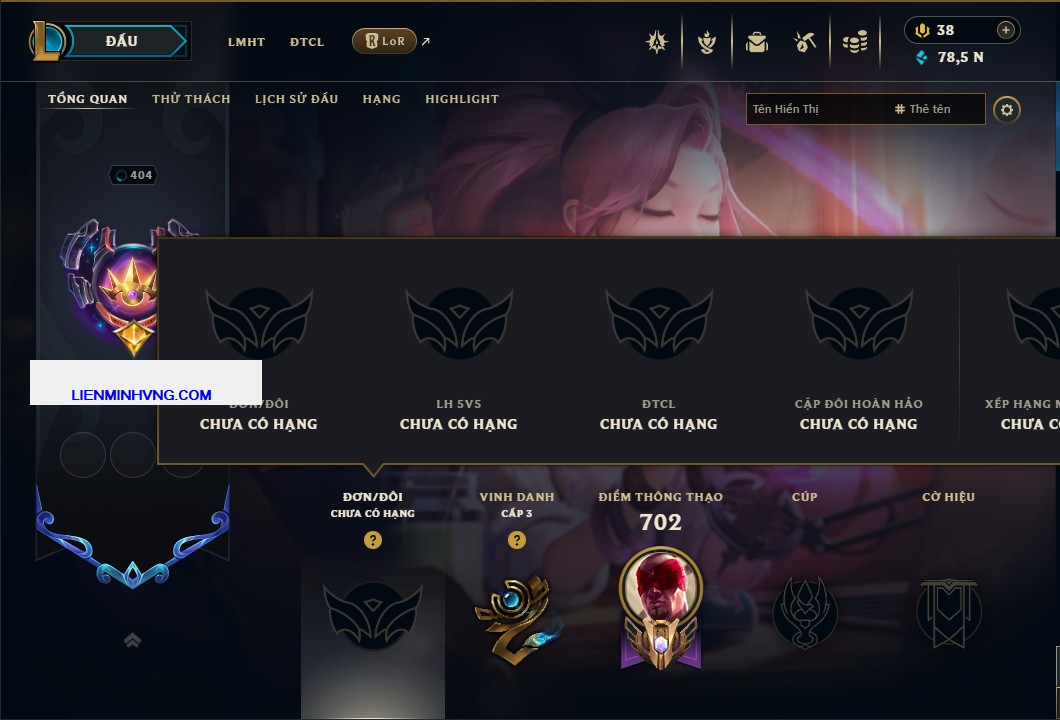
Task: Open the LỊCH SỬ ĐẤU tab
Action: click(296, 99)
